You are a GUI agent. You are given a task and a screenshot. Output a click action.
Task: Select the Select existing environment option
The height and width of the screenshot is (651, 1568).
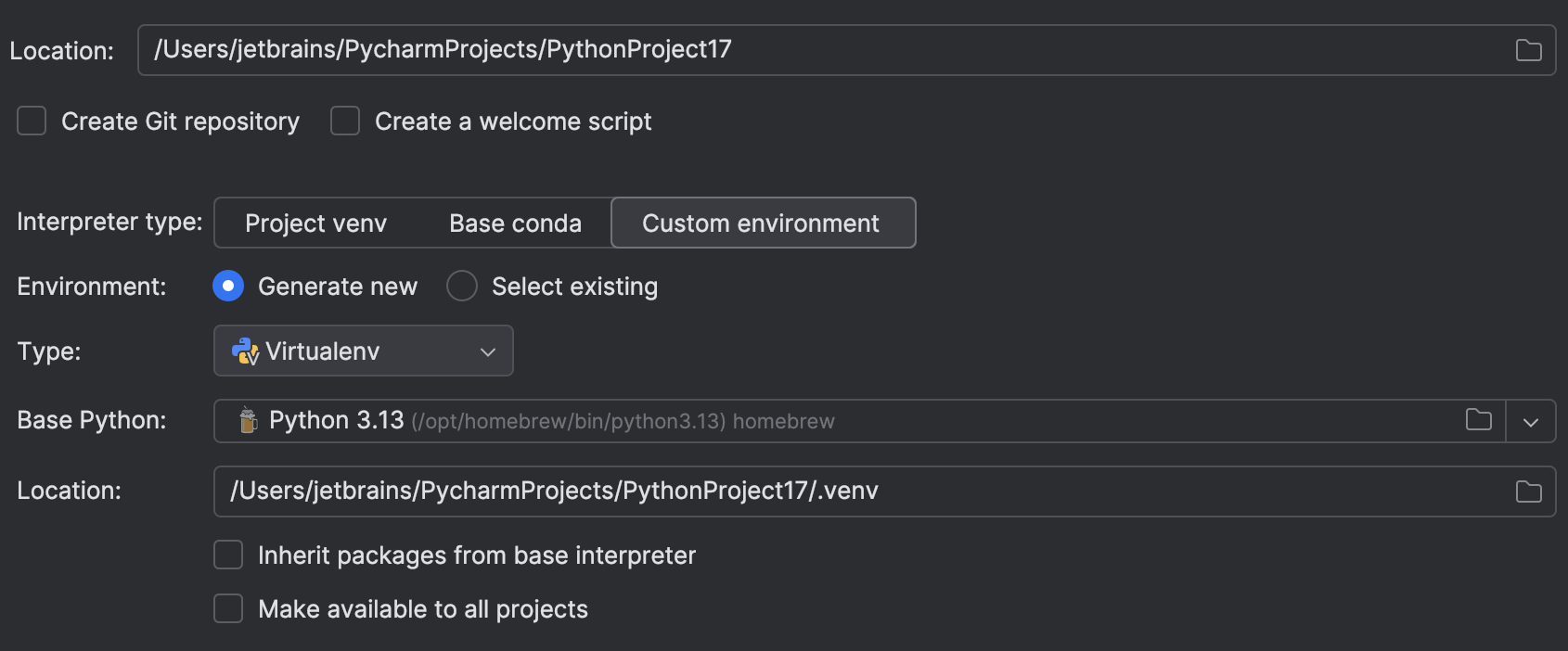coord(461,286)
